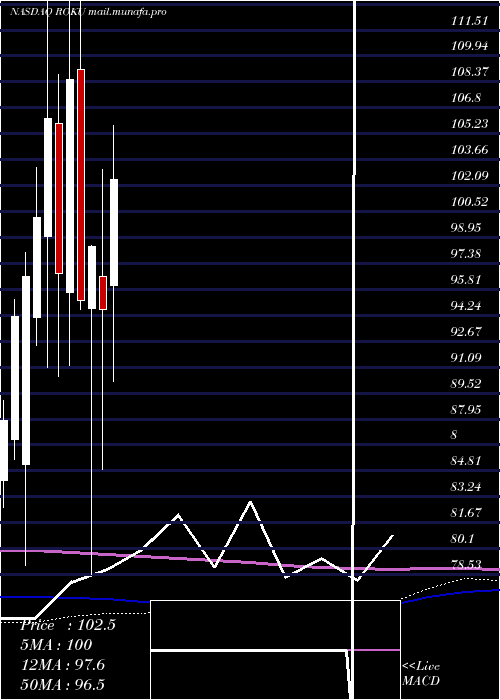Select the 87.95 price axis label
This screenshot has width=500, height=700.
pos(466,409)
